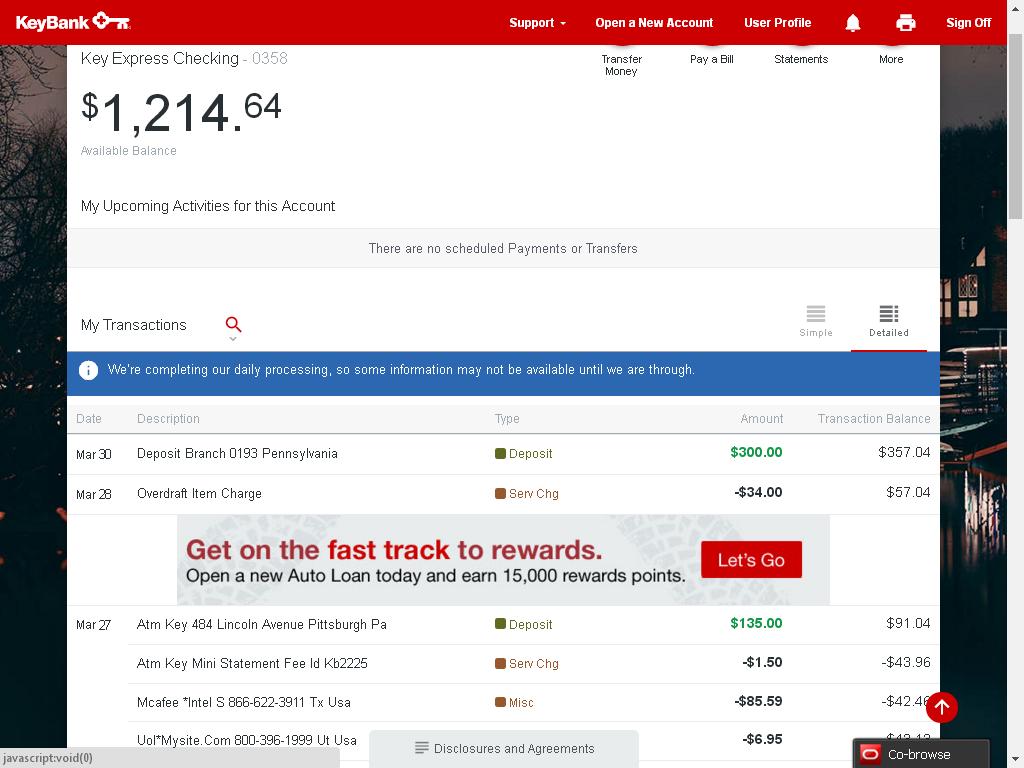Open the Disclosures and Agreements panel

(504, 748)
